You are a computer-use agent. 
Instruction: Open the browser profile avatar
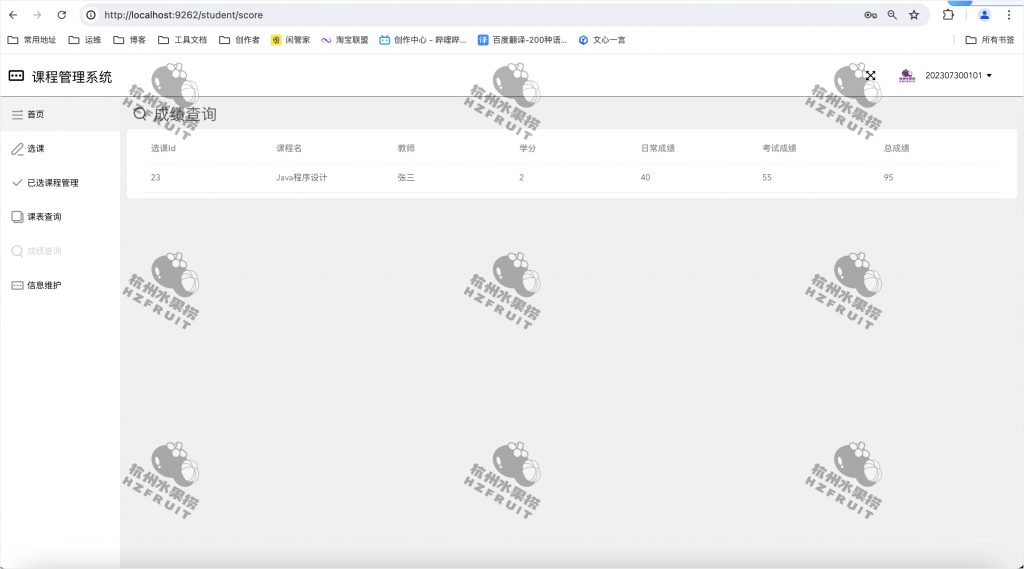point(984,15)
